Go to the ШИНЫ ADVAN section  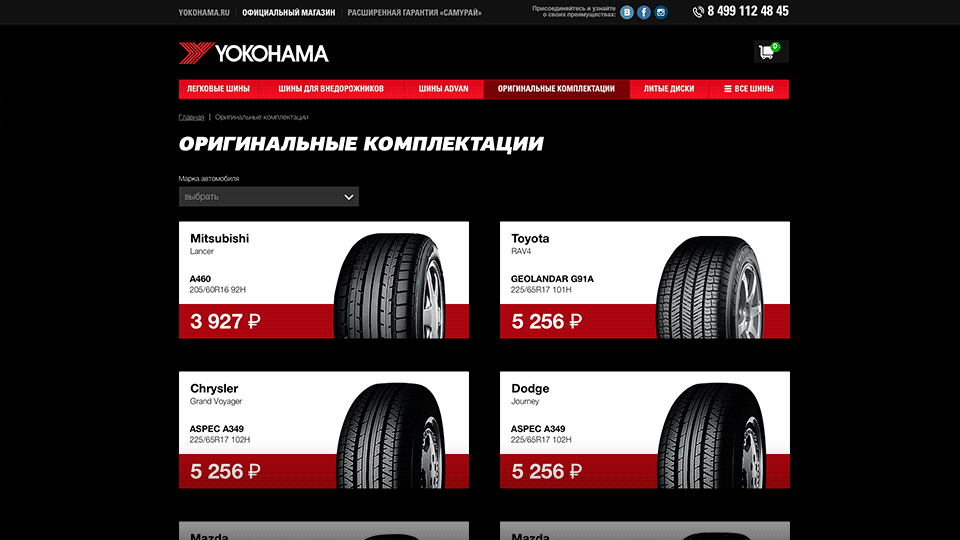click(x=443, y=89)
